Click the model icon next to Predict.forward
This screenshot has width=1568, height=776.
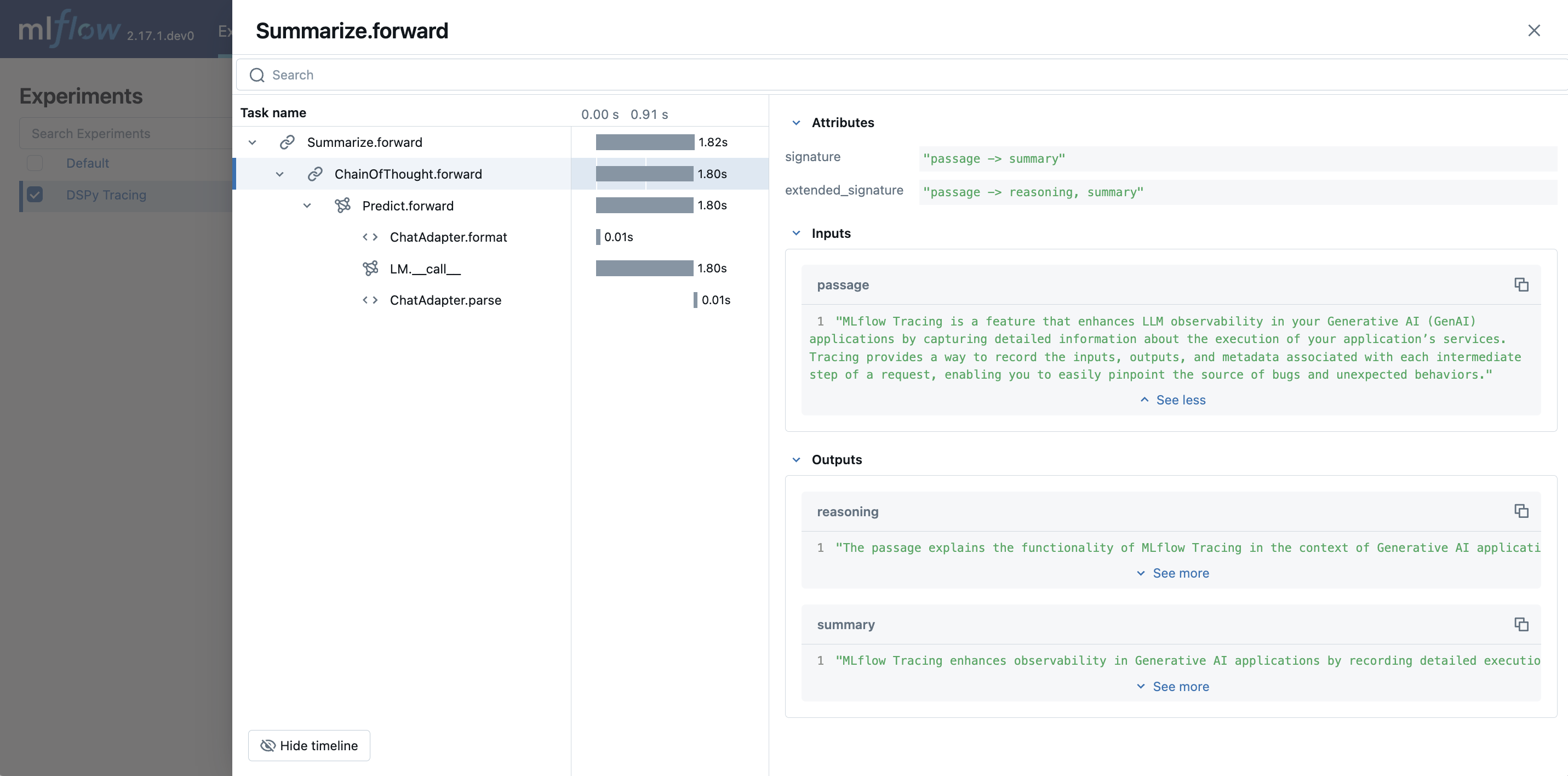[343, 206]
